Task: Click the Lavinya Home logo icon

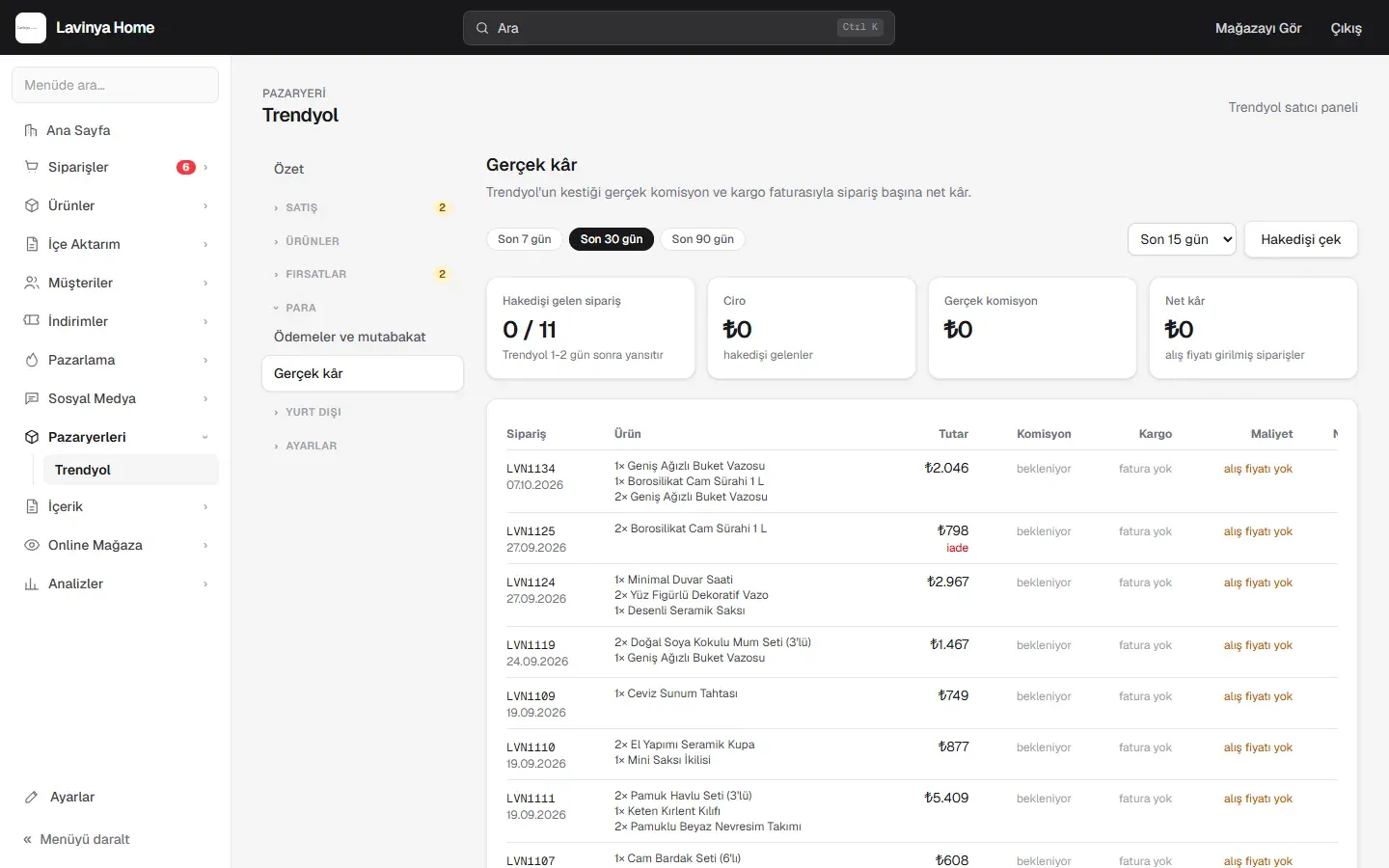Action: coord(31,28)
